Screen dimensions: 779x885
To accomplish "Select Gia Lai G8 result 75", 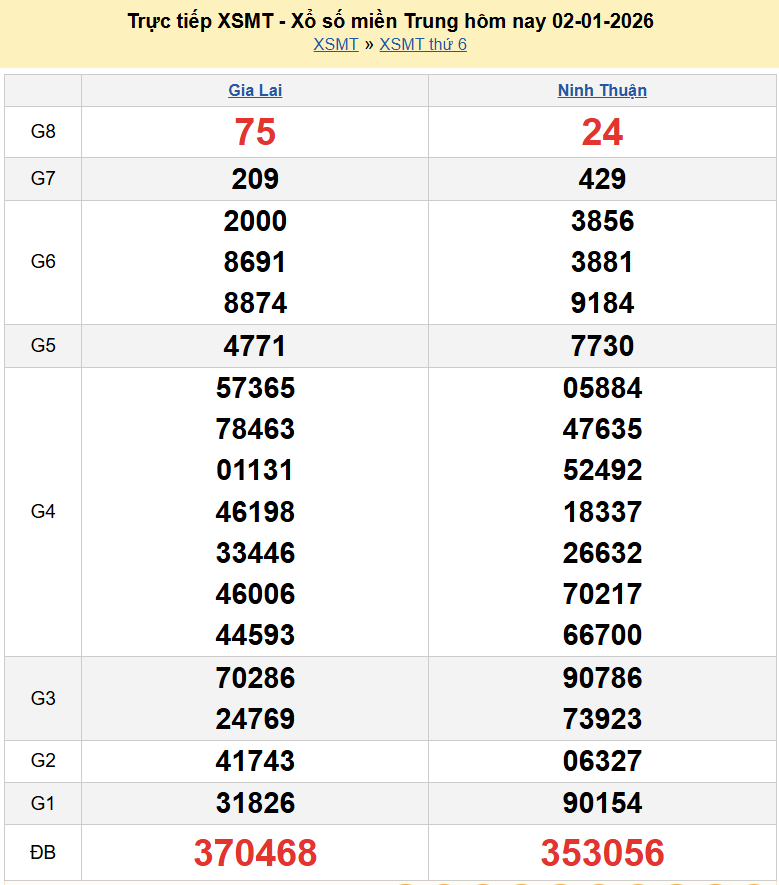I will (x=255, y=132).
